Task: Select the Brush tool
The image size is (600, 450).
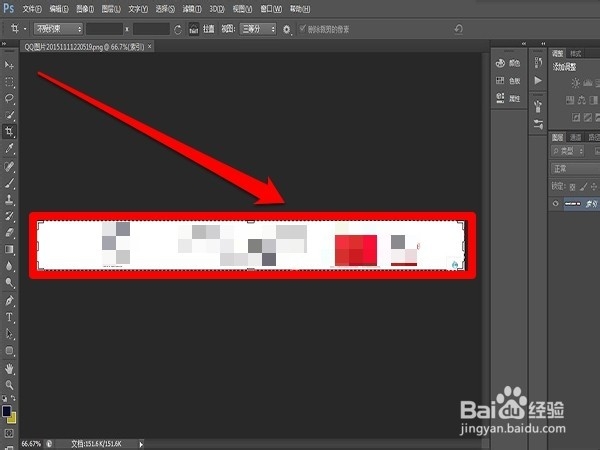Action: coord(9,183)
